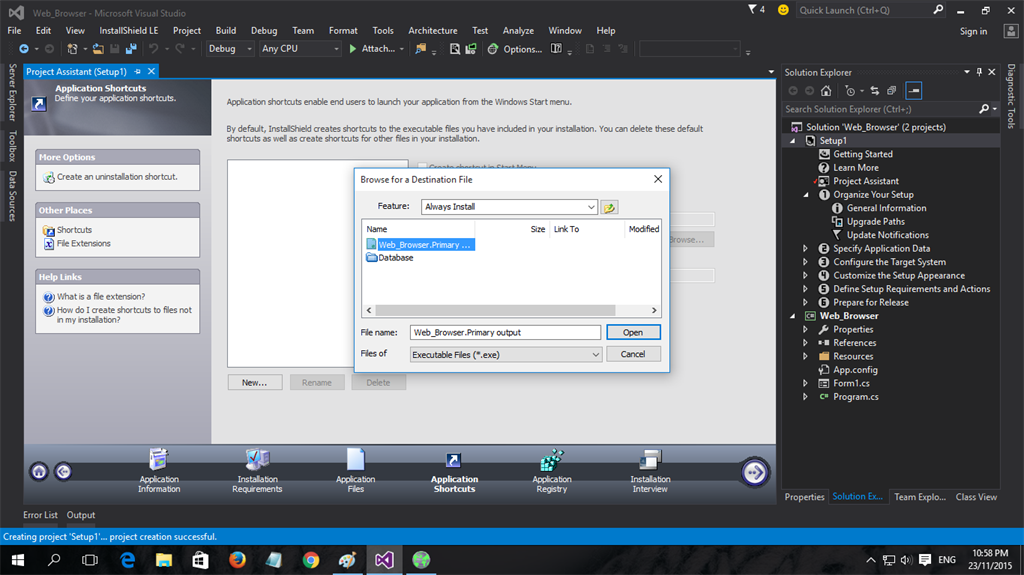Click the Application Information step icon
Viewport: 1024px width, 575px height.
(159, 460)
